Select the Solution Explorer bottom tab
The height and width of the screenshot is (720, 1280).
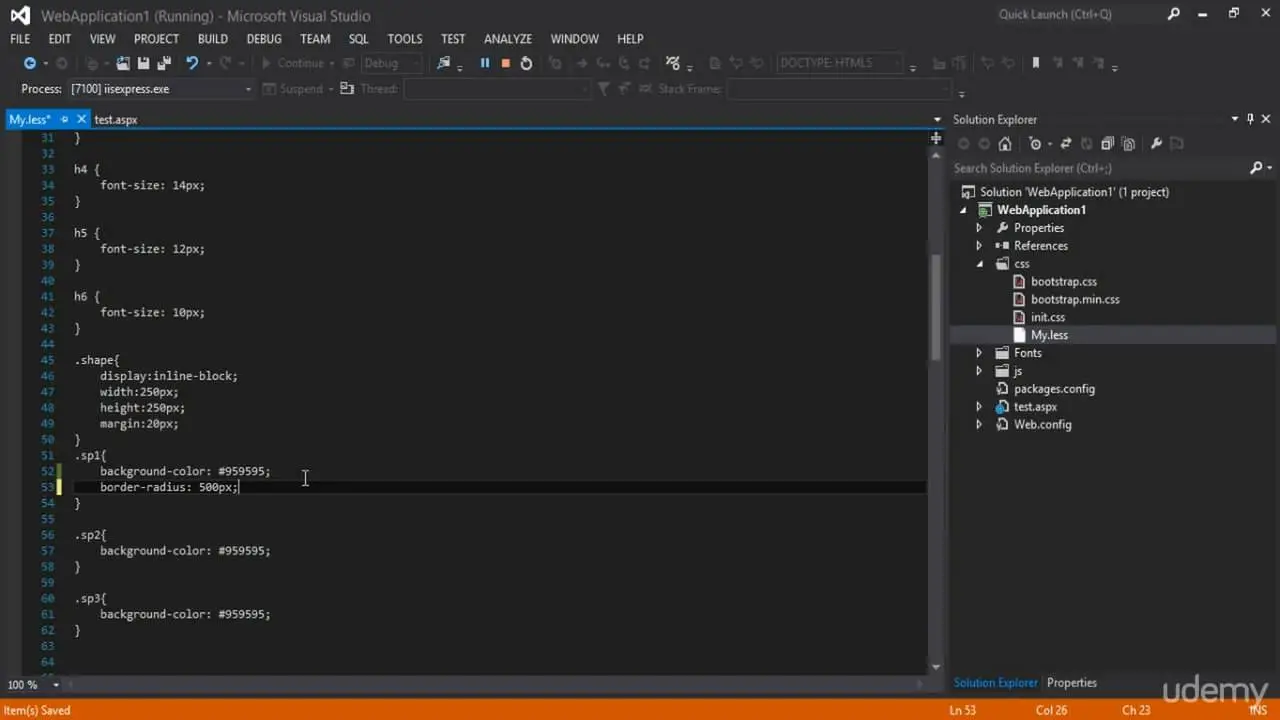pyautogui.click(x=996, y=683)
